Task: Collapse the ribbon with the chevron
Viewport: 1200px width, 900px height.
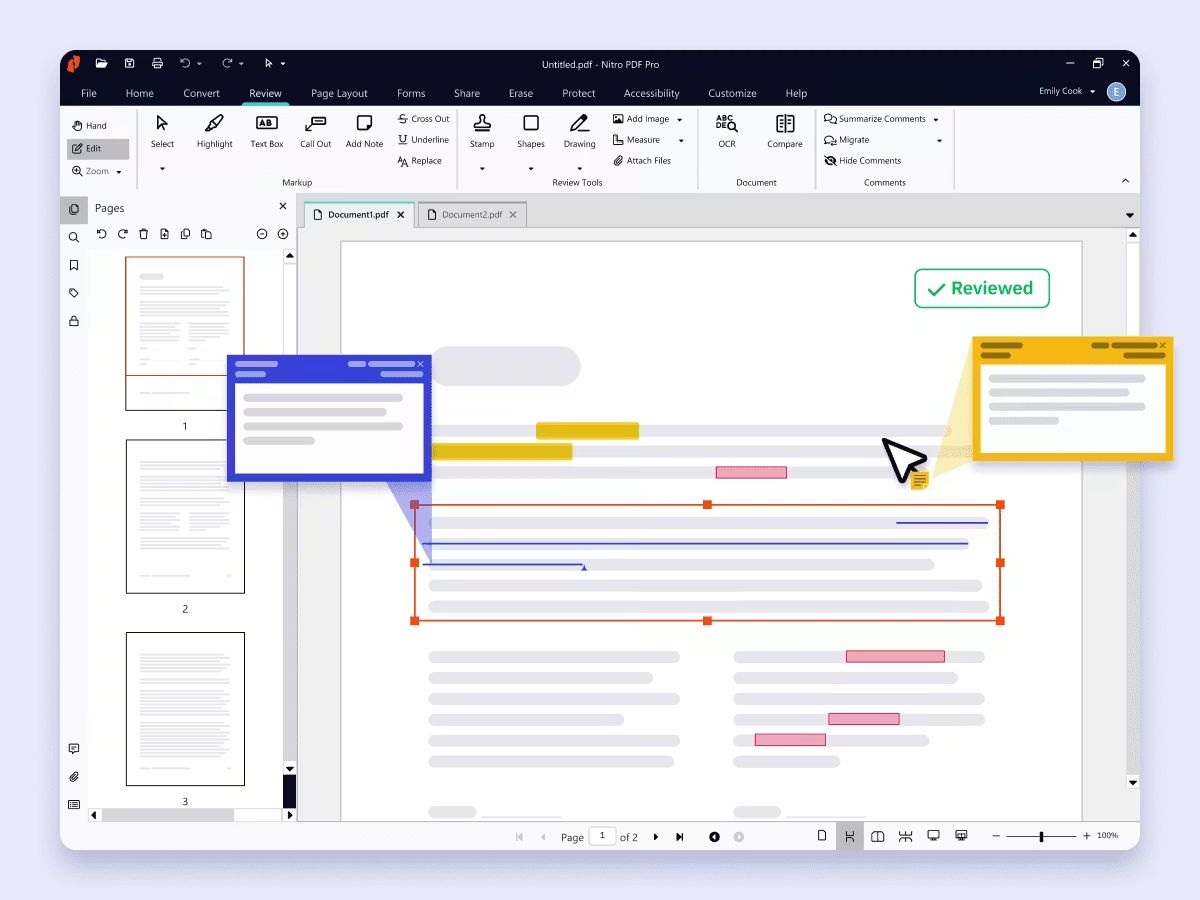Action: 1125,181
